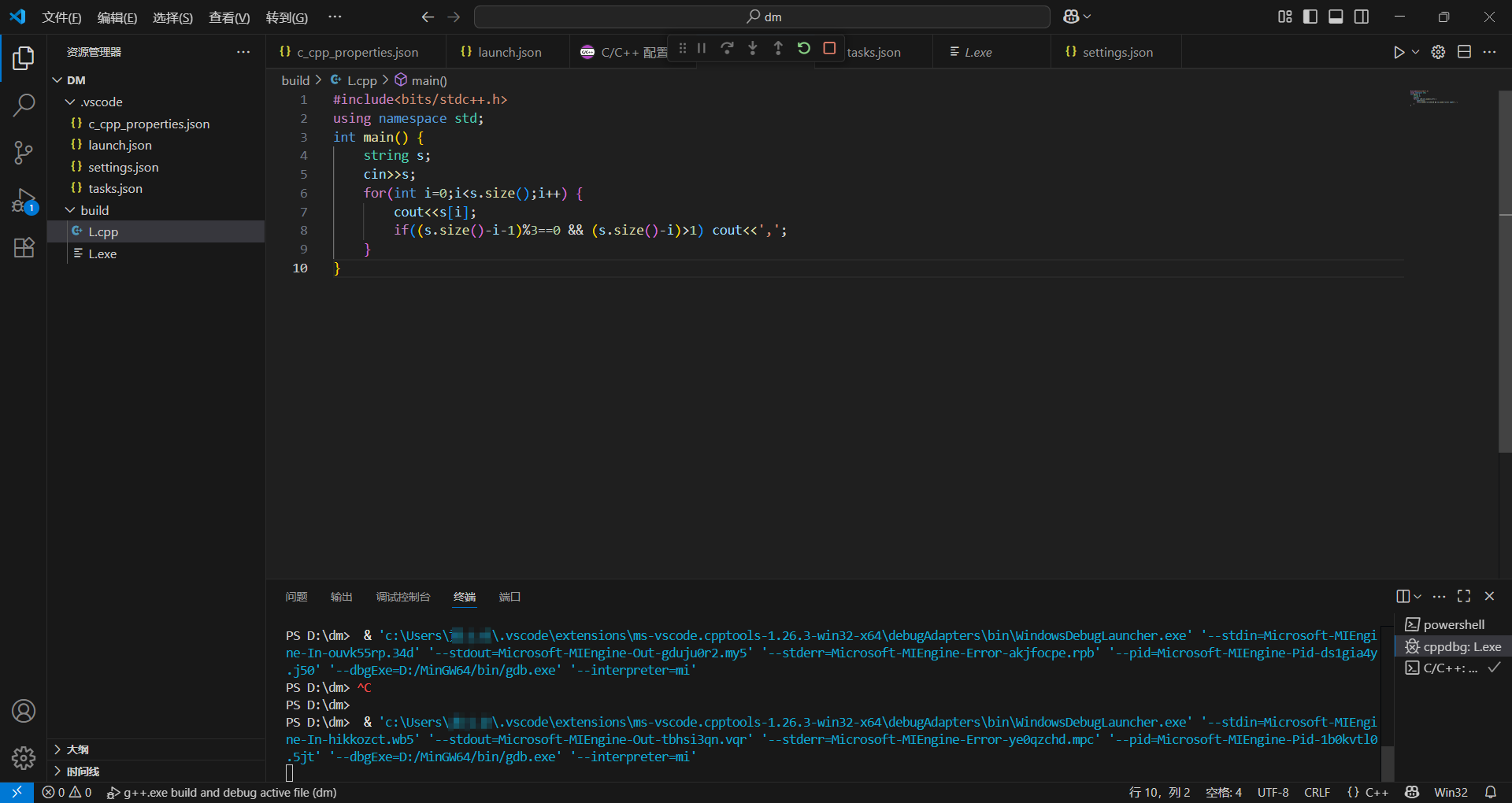Switch to 问题 problems panel tab
The width and height of the screenshot is (1512, 803).
pyautogui.click(x=296, y=597)
